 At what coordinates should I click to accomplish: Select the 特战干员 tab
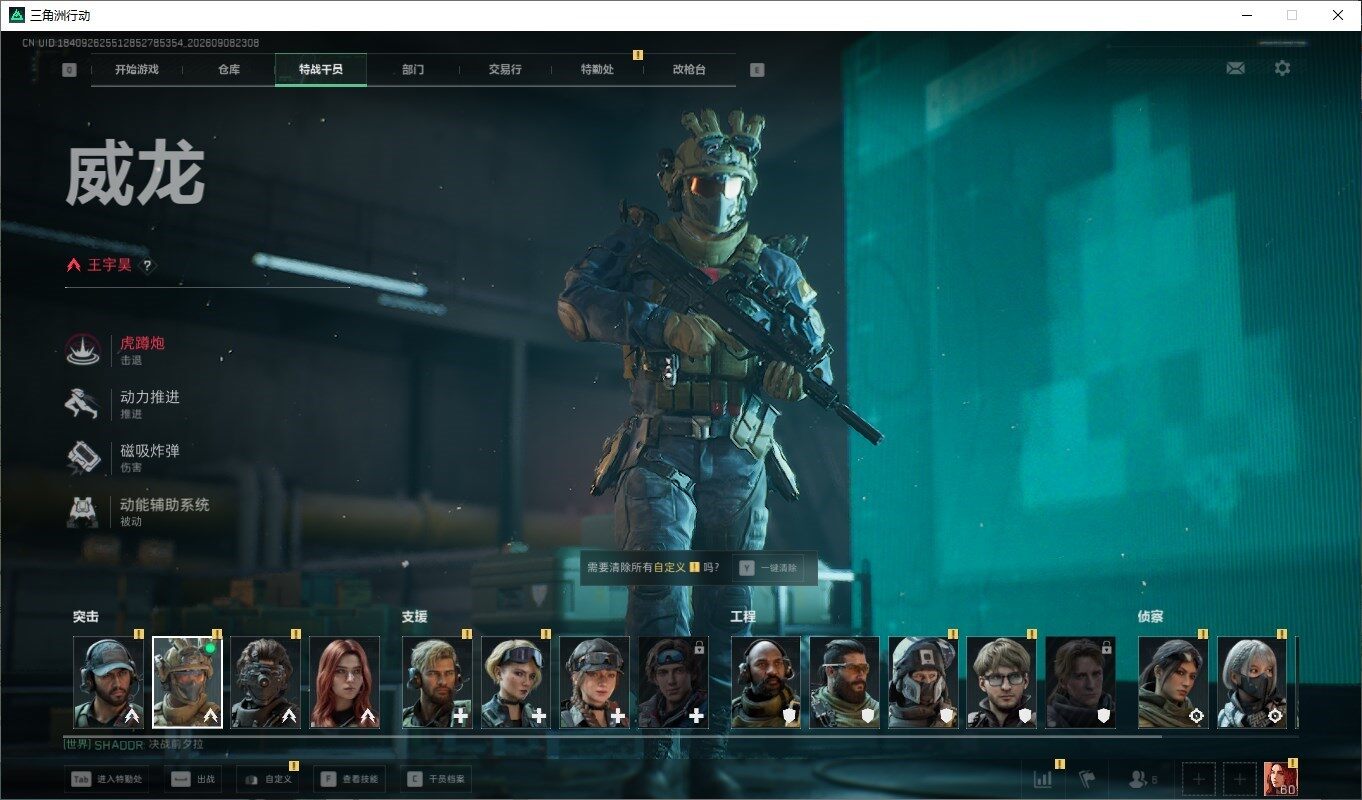click(x=321, y=70)
